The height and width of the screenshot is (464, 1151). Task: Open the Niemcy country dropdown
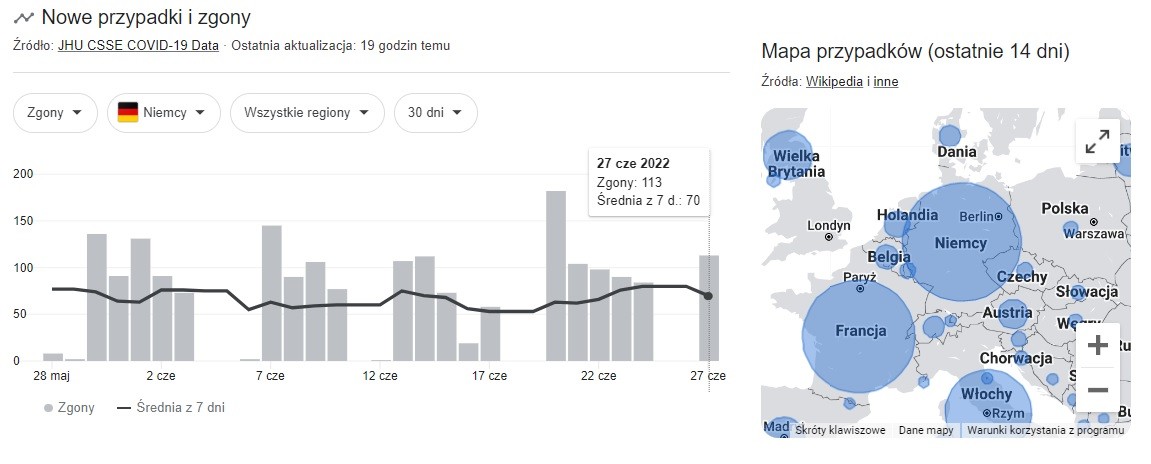click(x=163, y=113)
